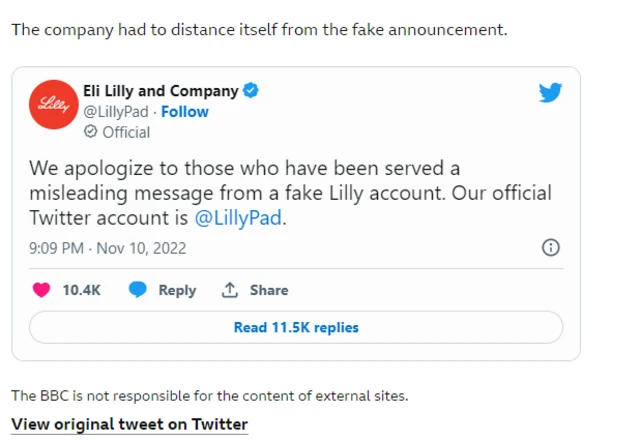Click the Share label
This screenshot has width=640, height=440.
269,290
